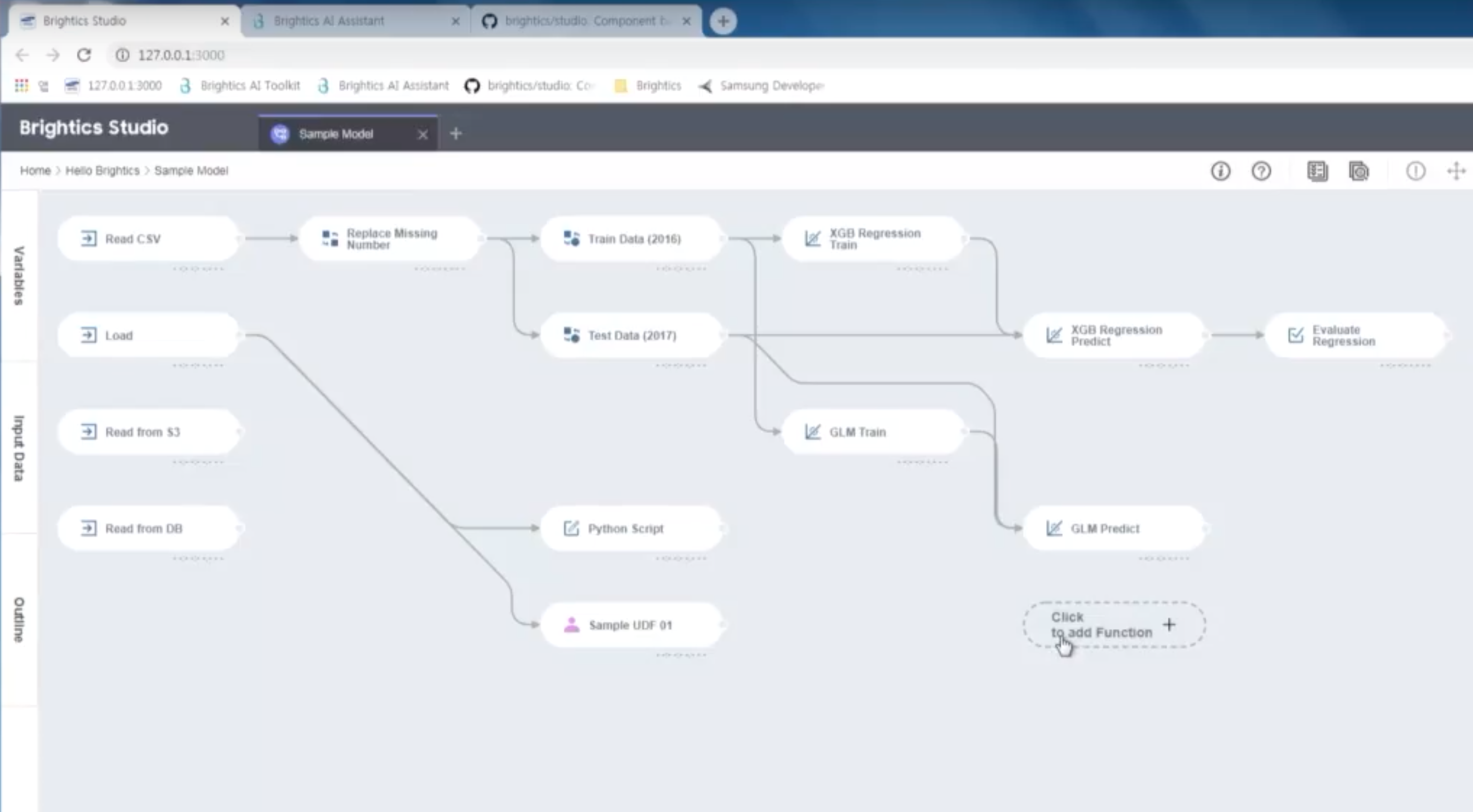Click the Train Data (2016) node icon
Screen dimensions: 1473x812
coord(571,238)
